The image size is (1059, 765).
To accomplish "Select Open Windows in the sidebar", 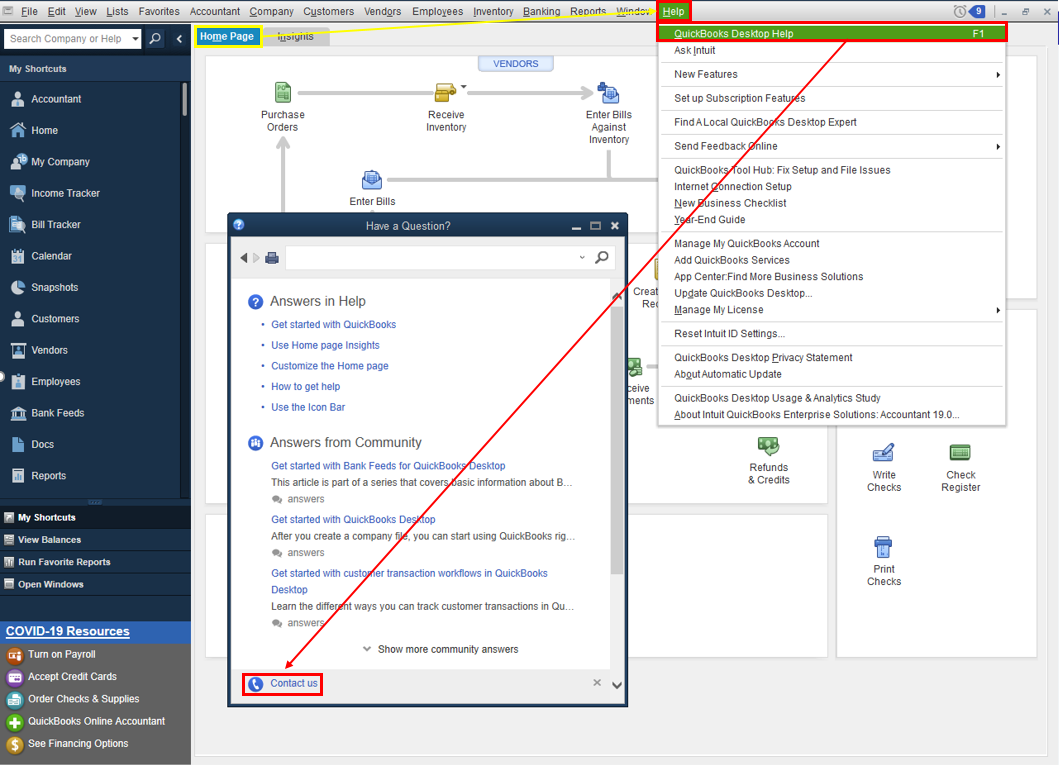I will coord(51,584).
